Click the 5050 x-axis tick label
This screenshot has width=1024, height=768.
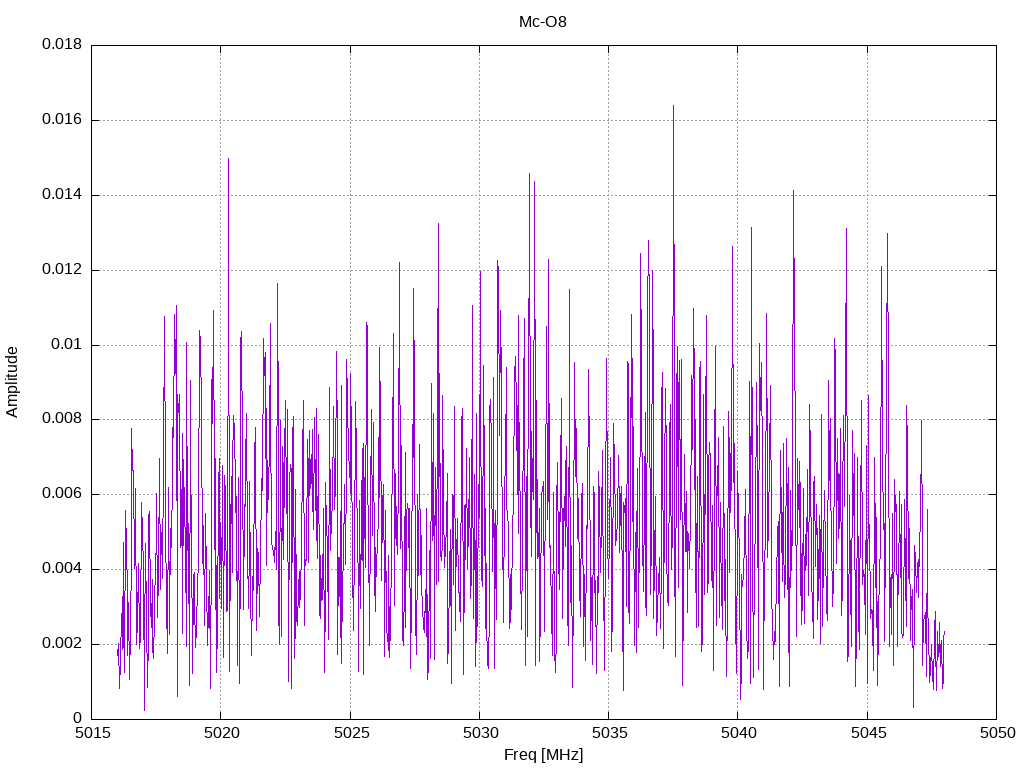tap(997, 733)
